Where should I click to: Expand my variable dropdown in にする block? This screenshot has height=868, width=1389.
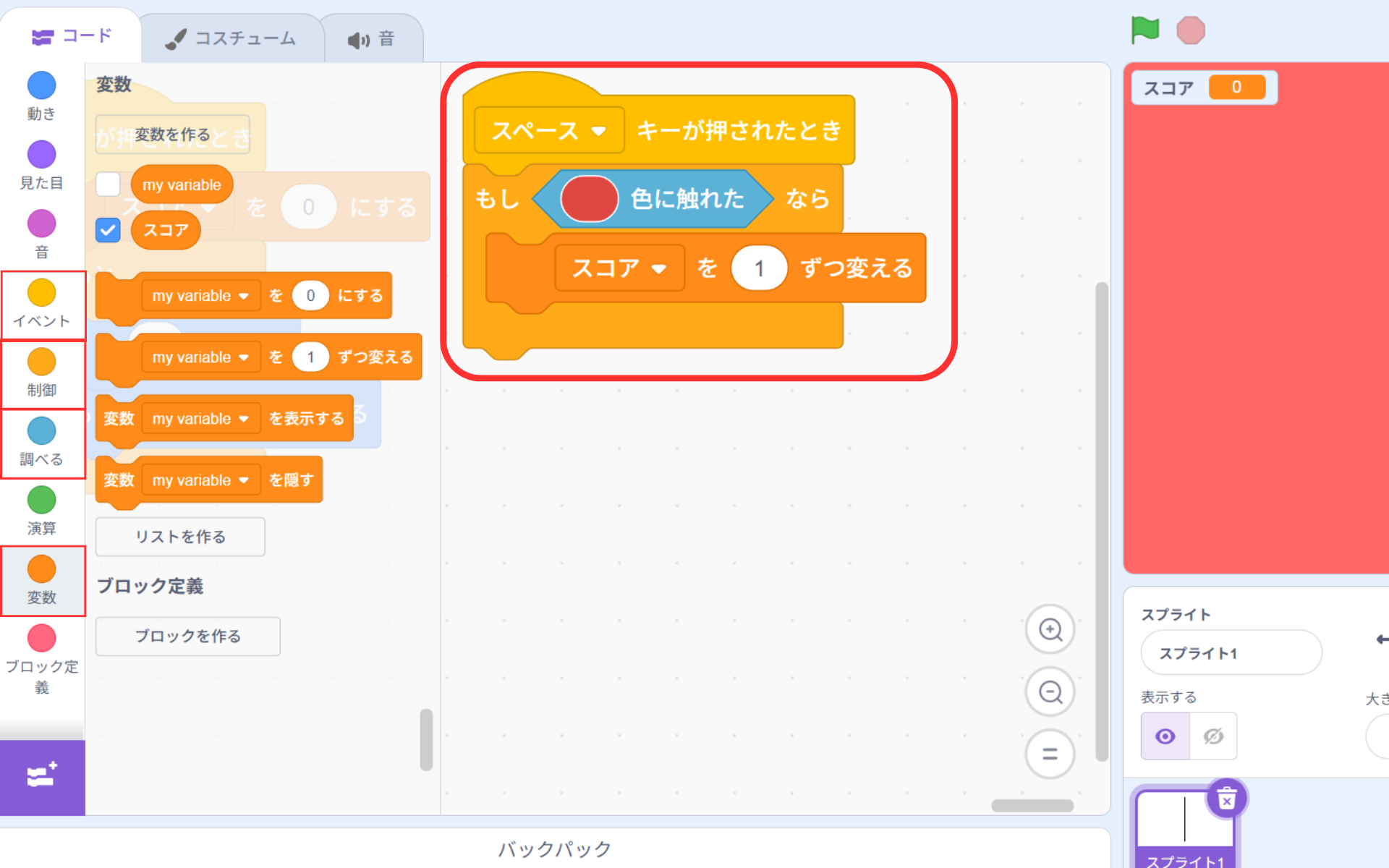[x=200, y=296]
